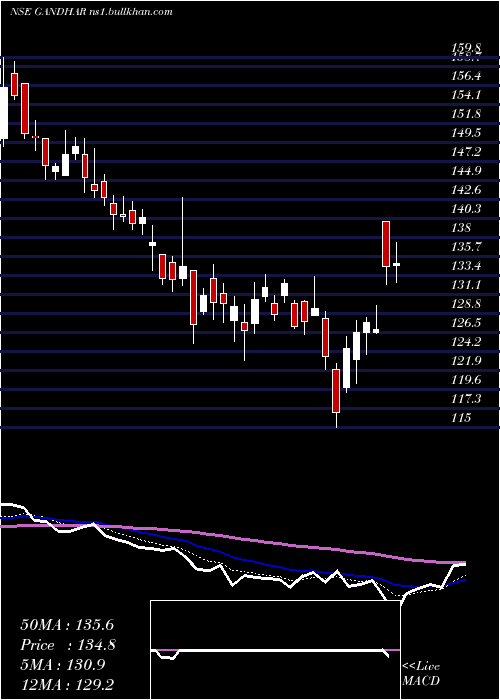Click the 154.1 price axis label
The image size is (500, 700).
coord(466,95)
